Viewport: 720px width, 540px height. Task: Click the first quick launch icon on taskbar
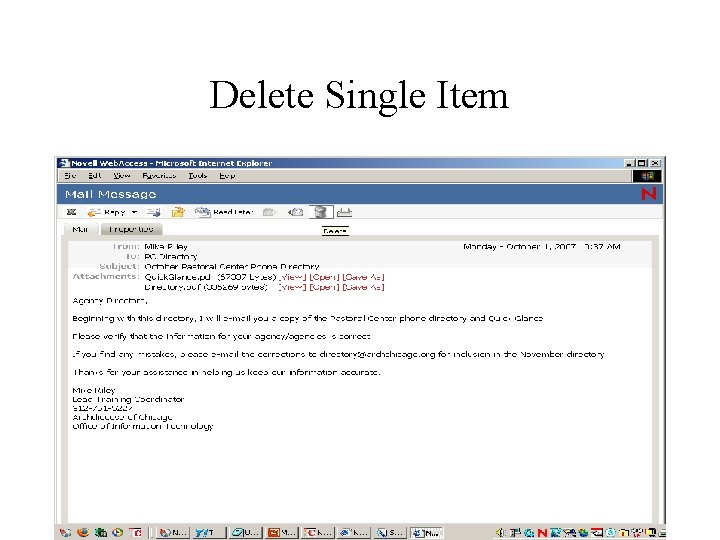tap(66, 532)
